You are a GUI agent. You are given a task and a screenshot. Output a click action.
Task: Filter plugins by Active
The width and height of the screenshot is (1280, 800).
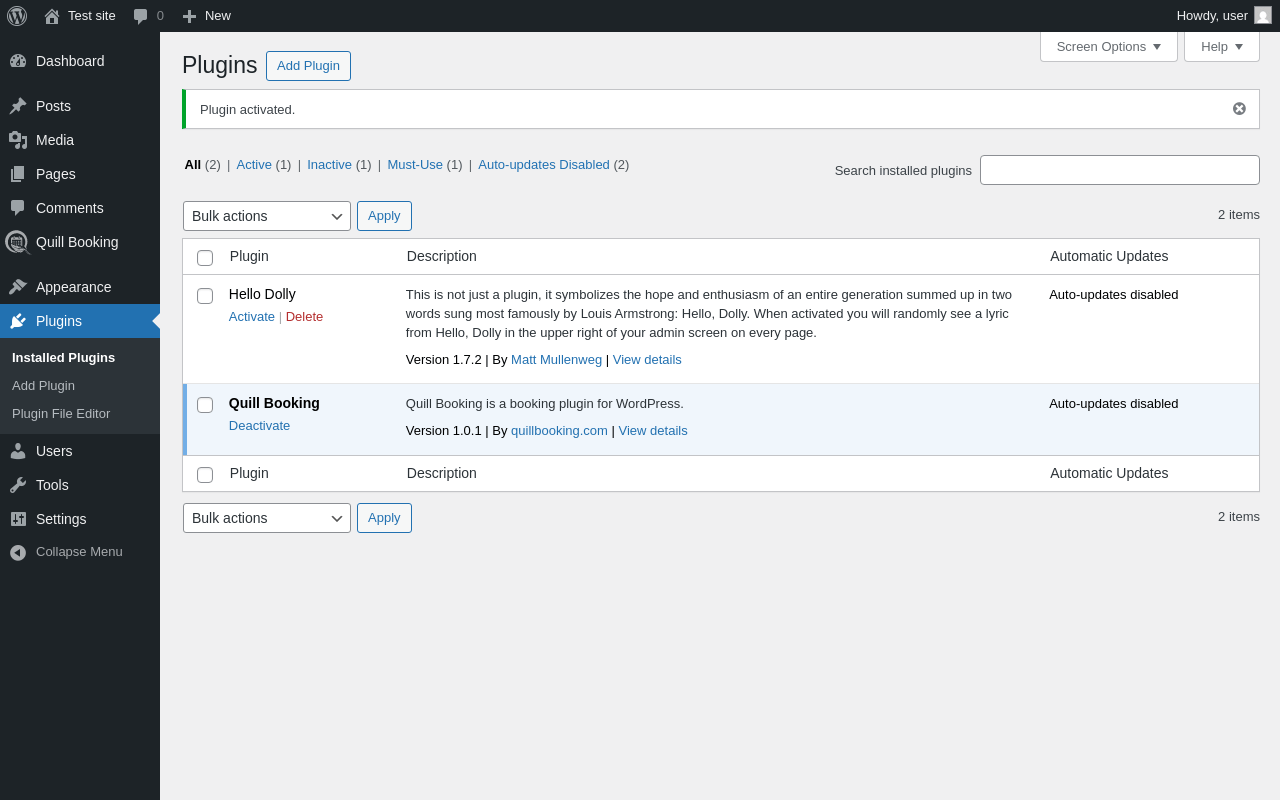254,165
